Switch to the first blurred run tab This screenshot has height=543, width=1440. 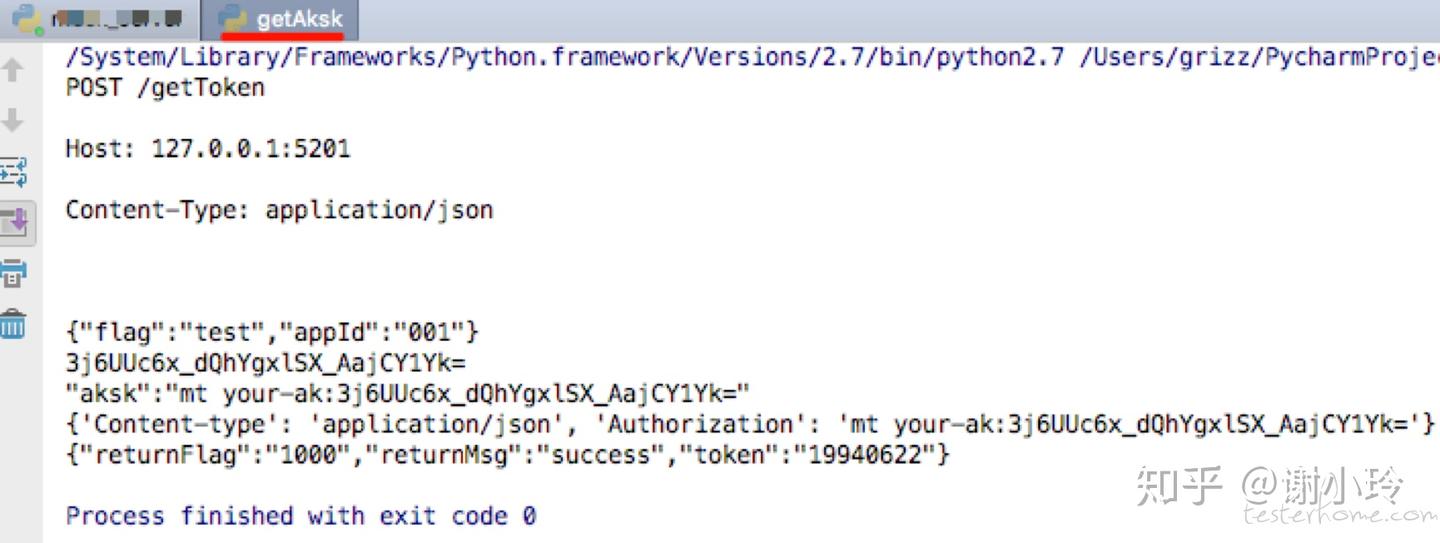coord(118,18)
